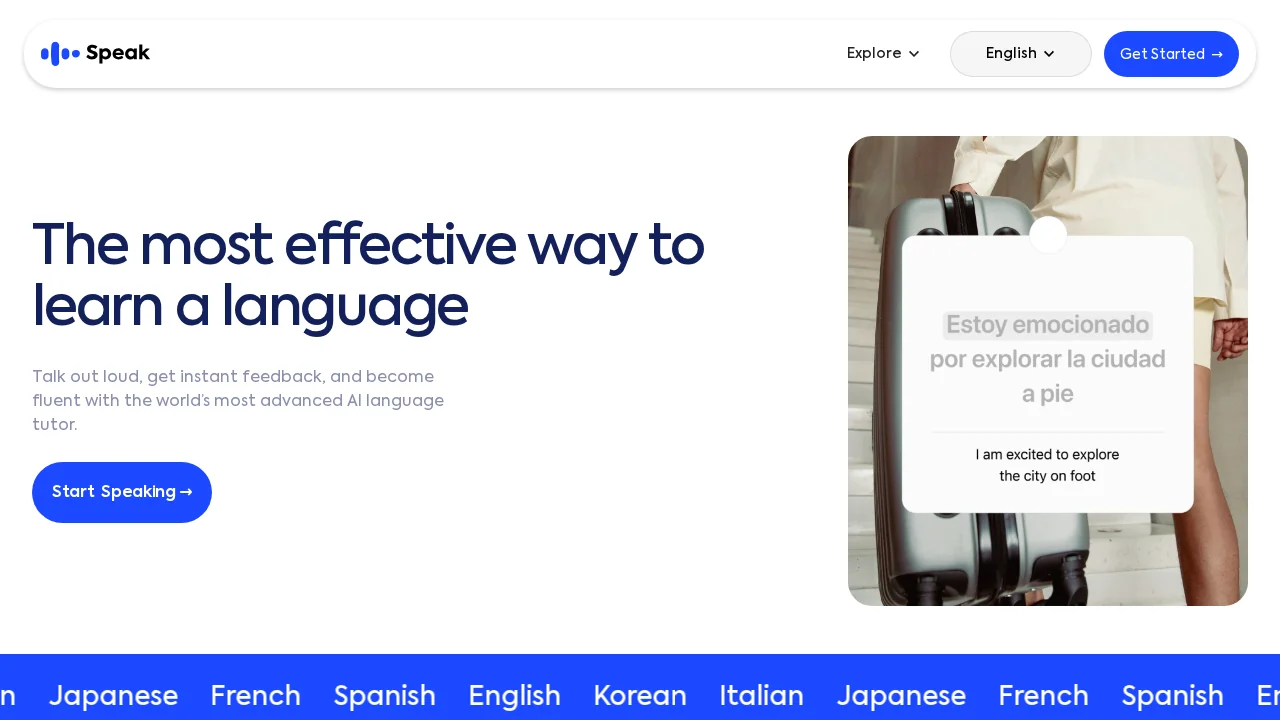Click the arrow icon in Start Speaking

click(x=186, y=492)
